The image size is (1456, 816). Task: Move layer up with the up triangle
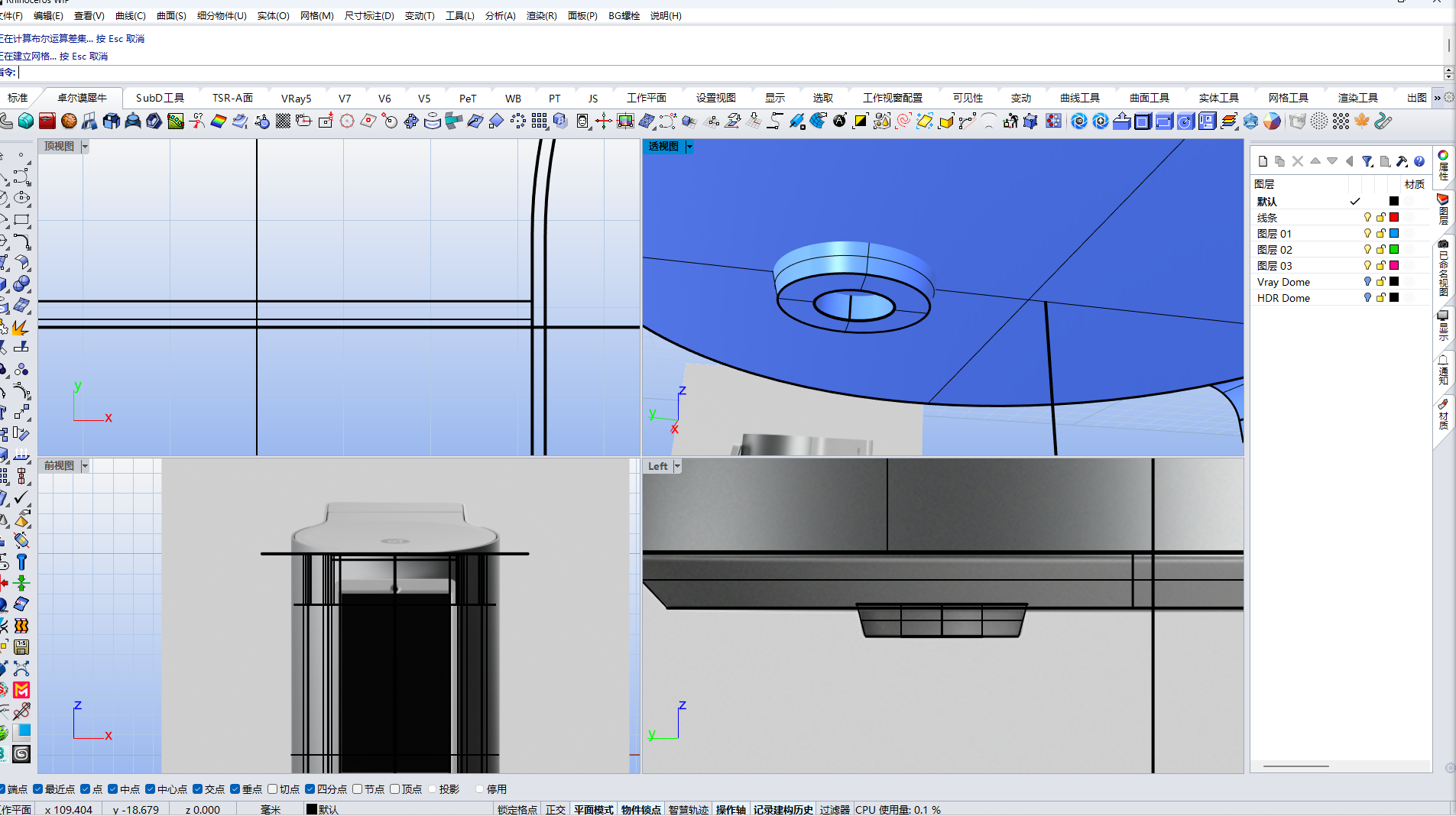pyautogui.click(x=1315, y=161)
